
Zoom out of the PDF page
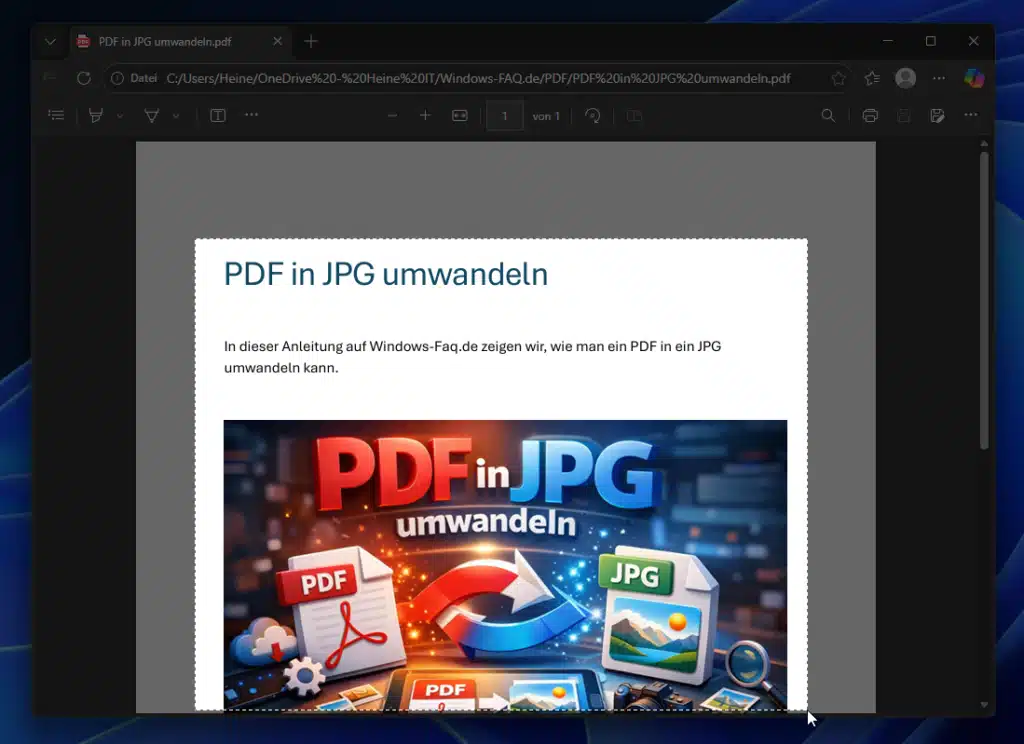[393, 115]
